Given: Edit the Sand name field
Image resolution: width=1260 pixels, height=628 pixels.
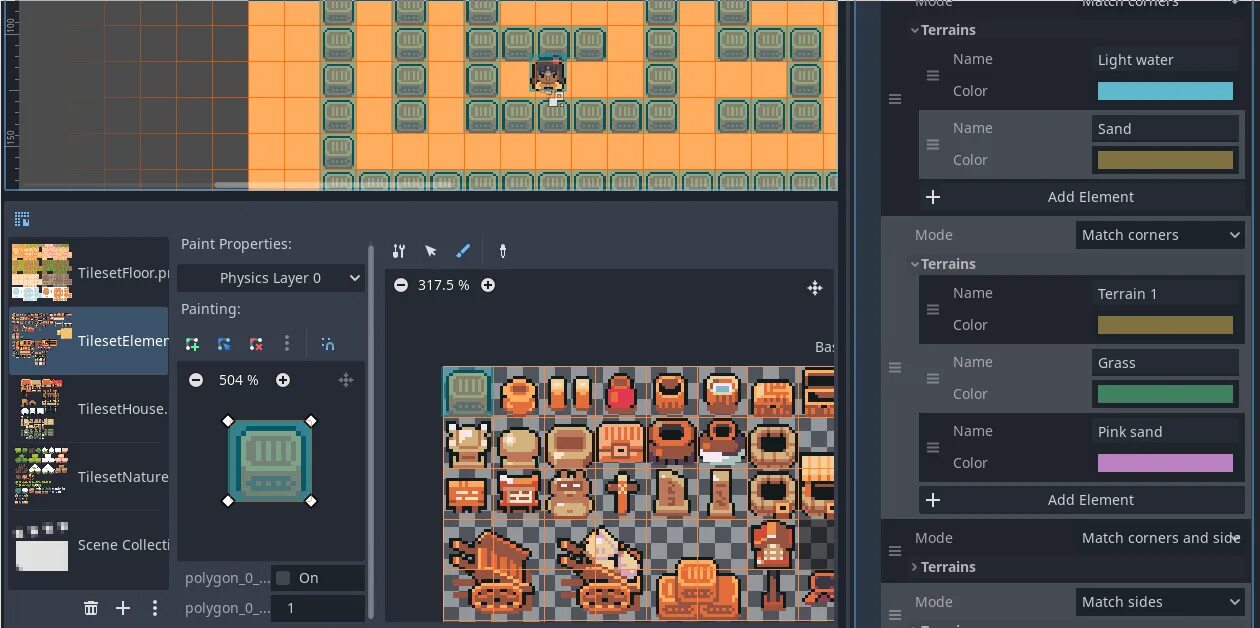Looking at the screenshot, I should [1165, 129].
